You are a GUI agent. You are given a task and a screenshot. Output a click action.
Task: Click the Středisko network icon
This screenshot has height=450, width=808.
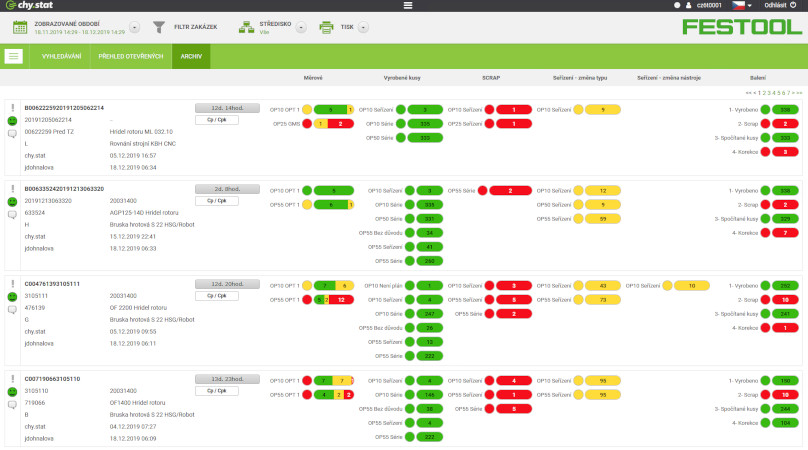point(246,27)
